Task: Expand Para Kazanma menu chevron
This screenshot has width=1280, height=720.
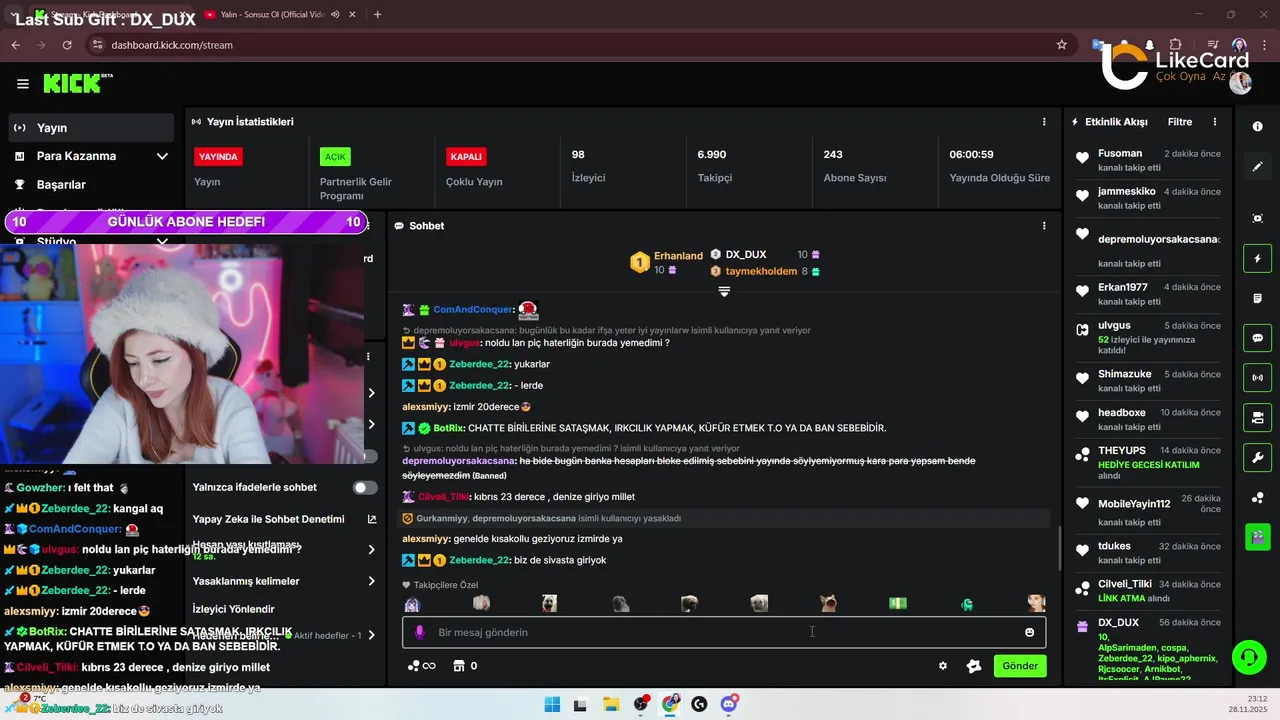Action: point(162,156)
